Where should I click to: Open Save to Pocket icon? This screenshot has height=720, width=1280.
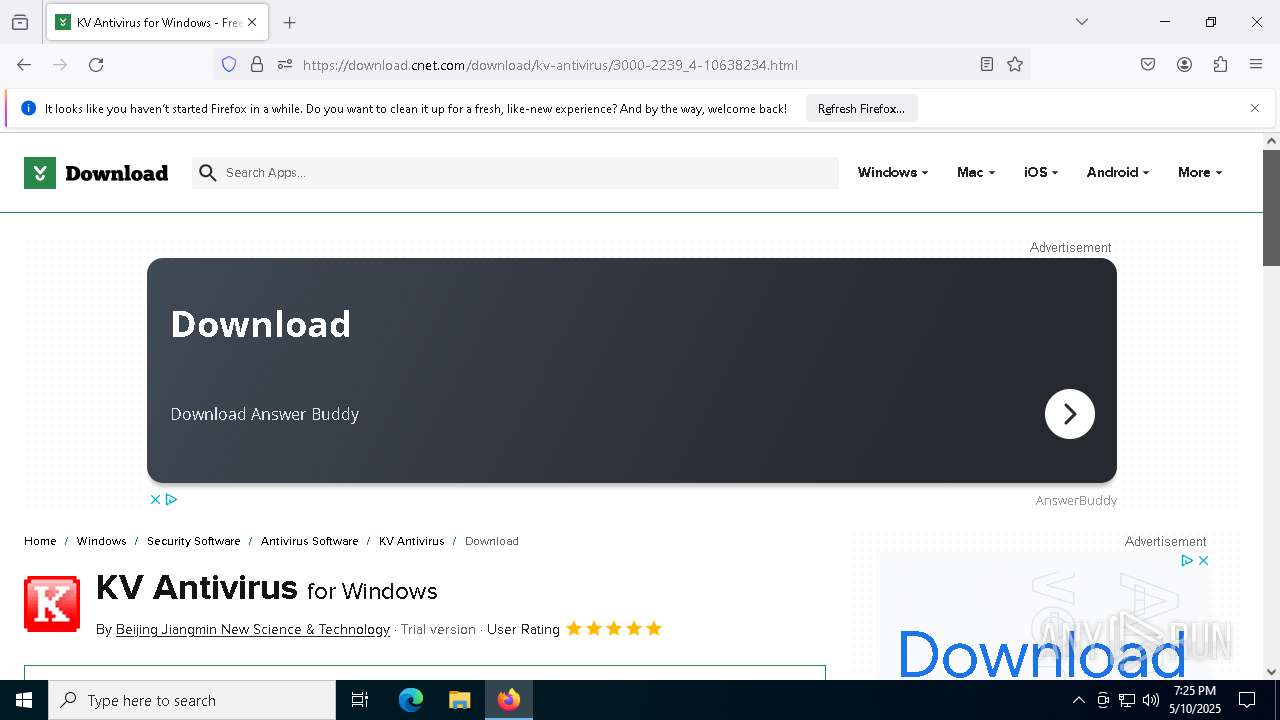[x=1148, y=65]
